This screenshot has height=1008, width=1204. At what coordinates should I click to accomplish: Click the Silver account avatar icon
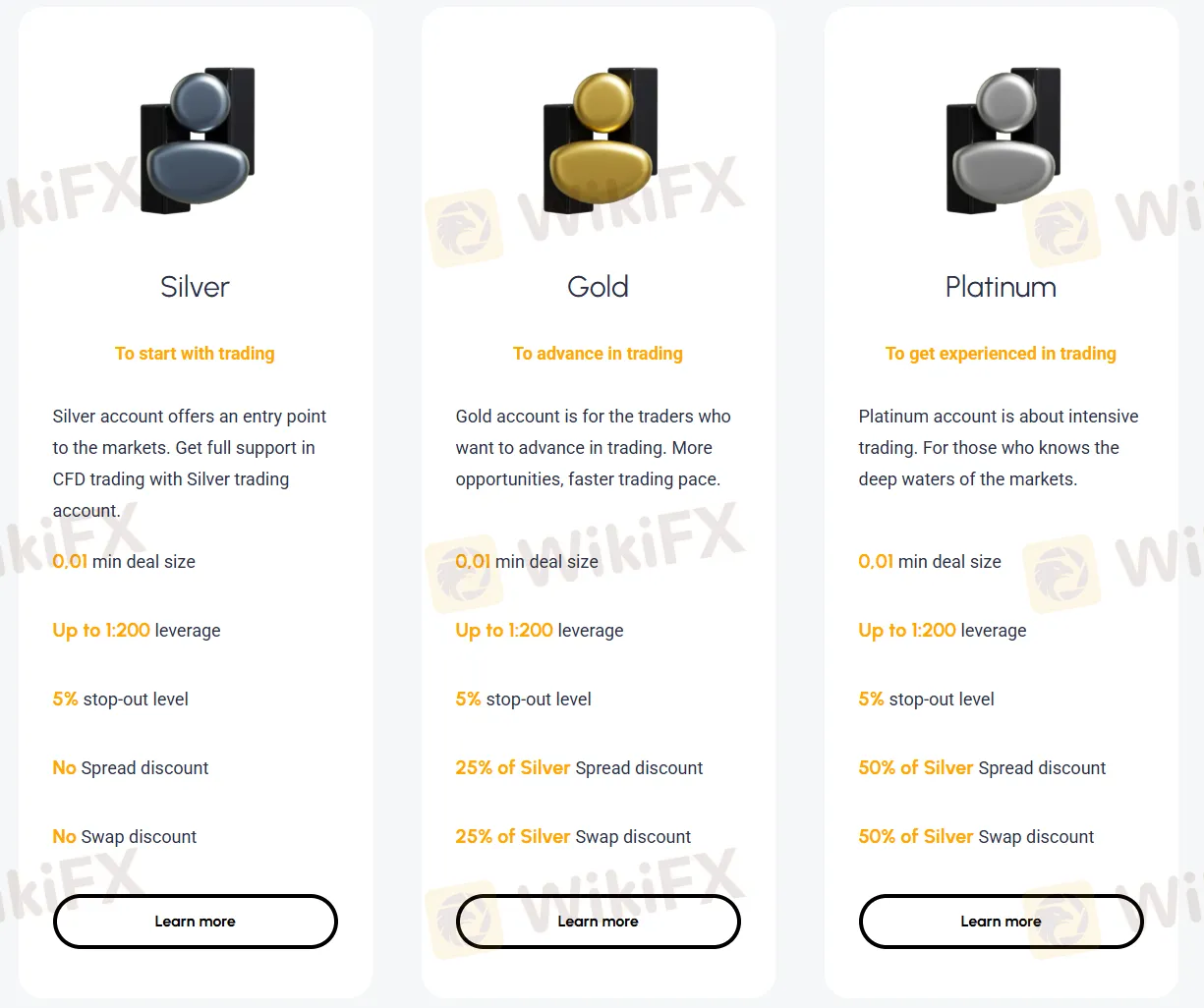click(x=199, y=140)
